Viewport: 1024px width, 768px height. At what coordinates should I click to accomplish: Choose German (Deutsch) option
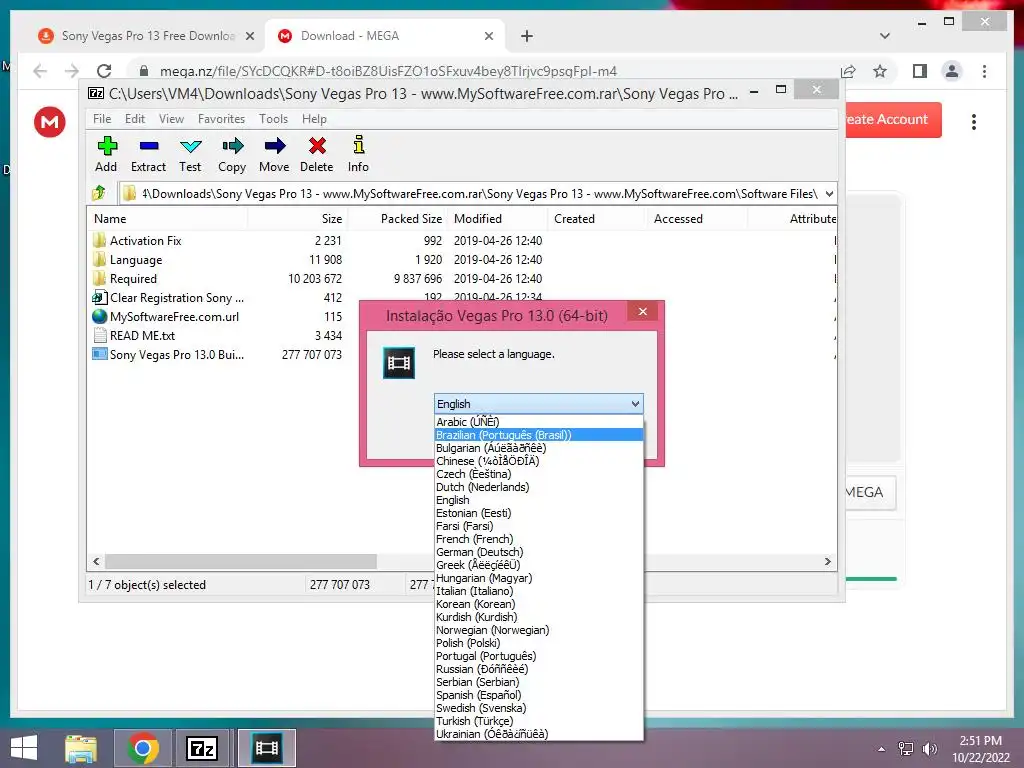(x=539, y=552)
